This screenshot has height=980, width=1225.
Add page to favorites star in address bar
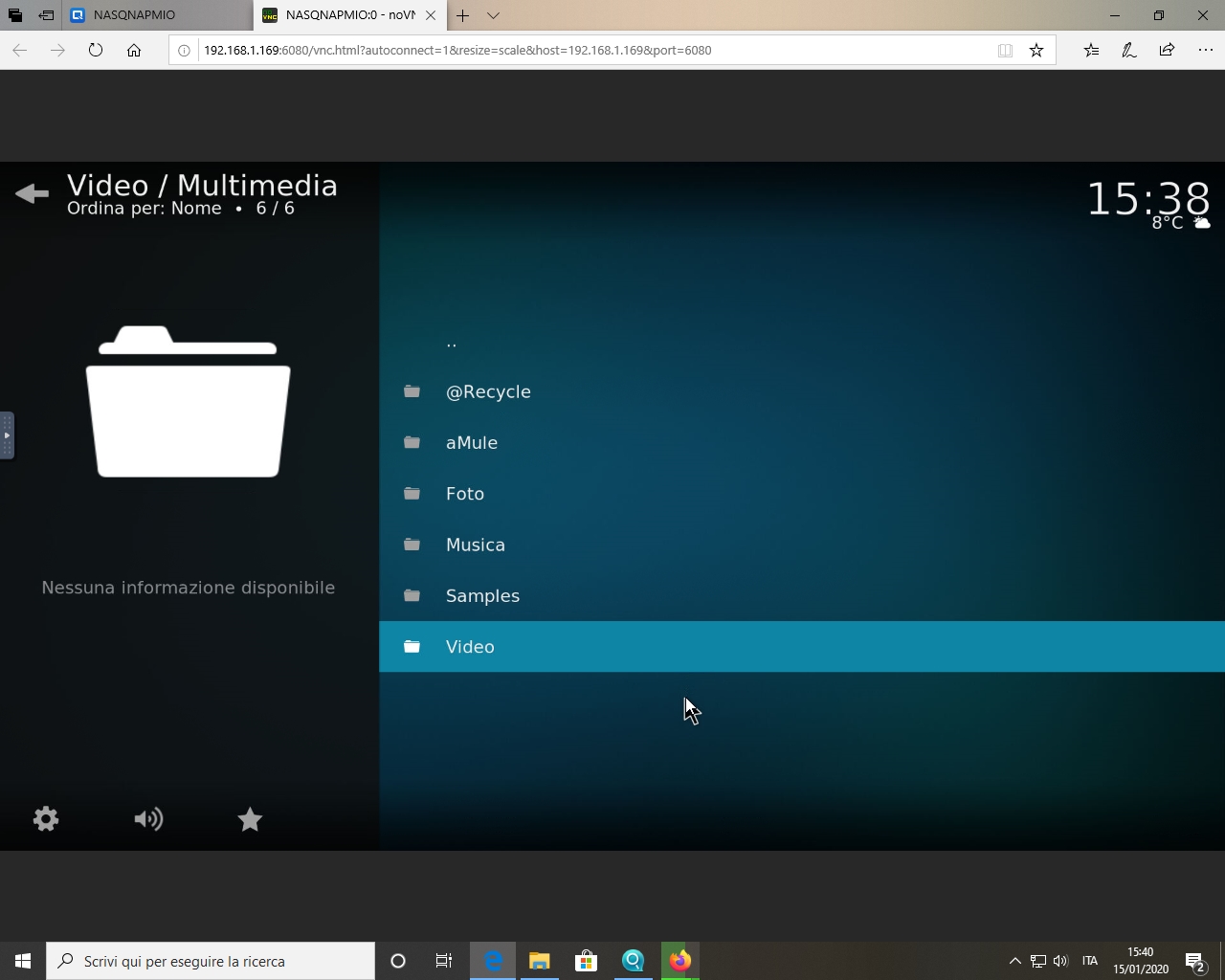1036,50
